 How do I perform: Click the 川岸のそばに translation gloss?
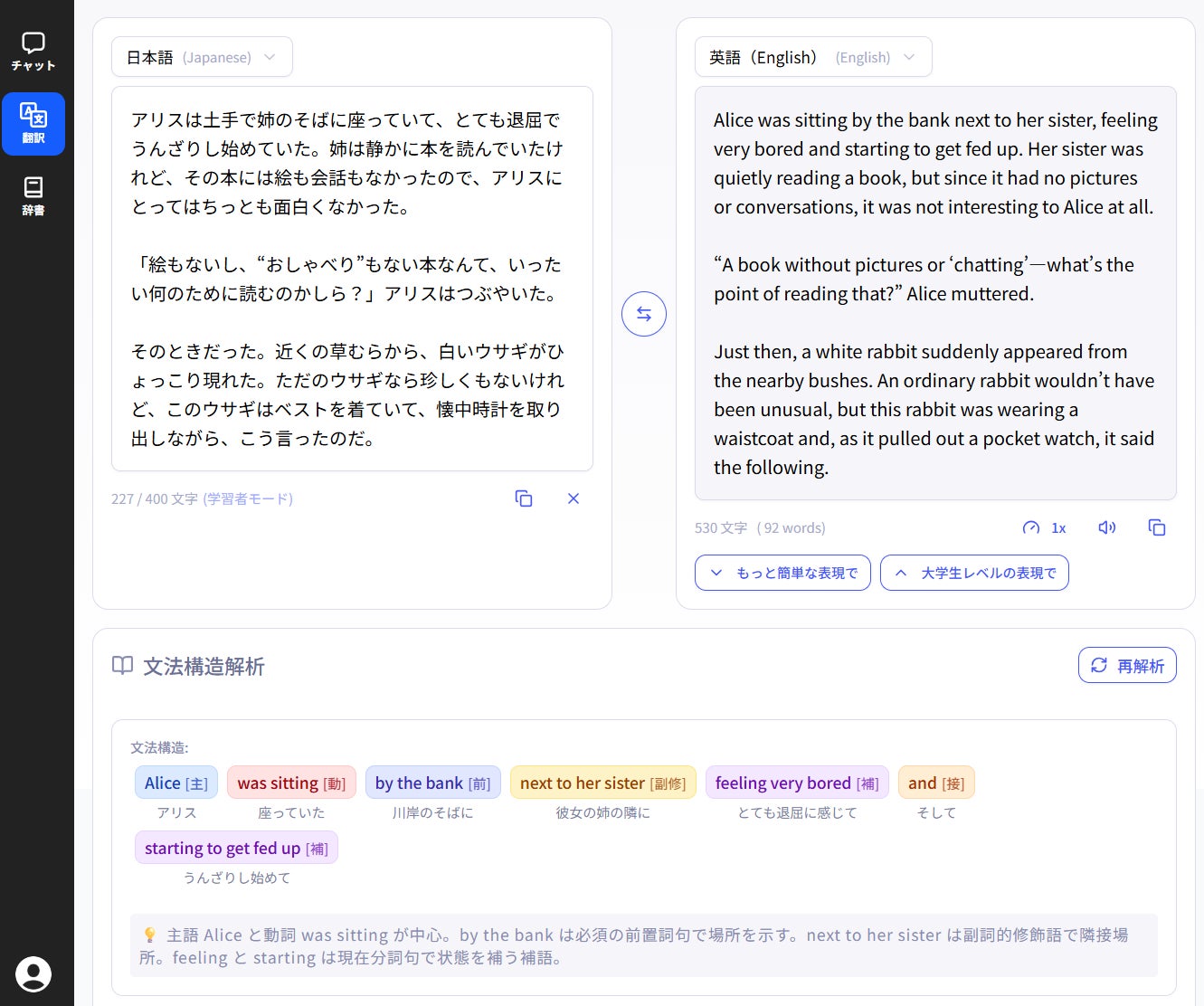click(432, 812)
